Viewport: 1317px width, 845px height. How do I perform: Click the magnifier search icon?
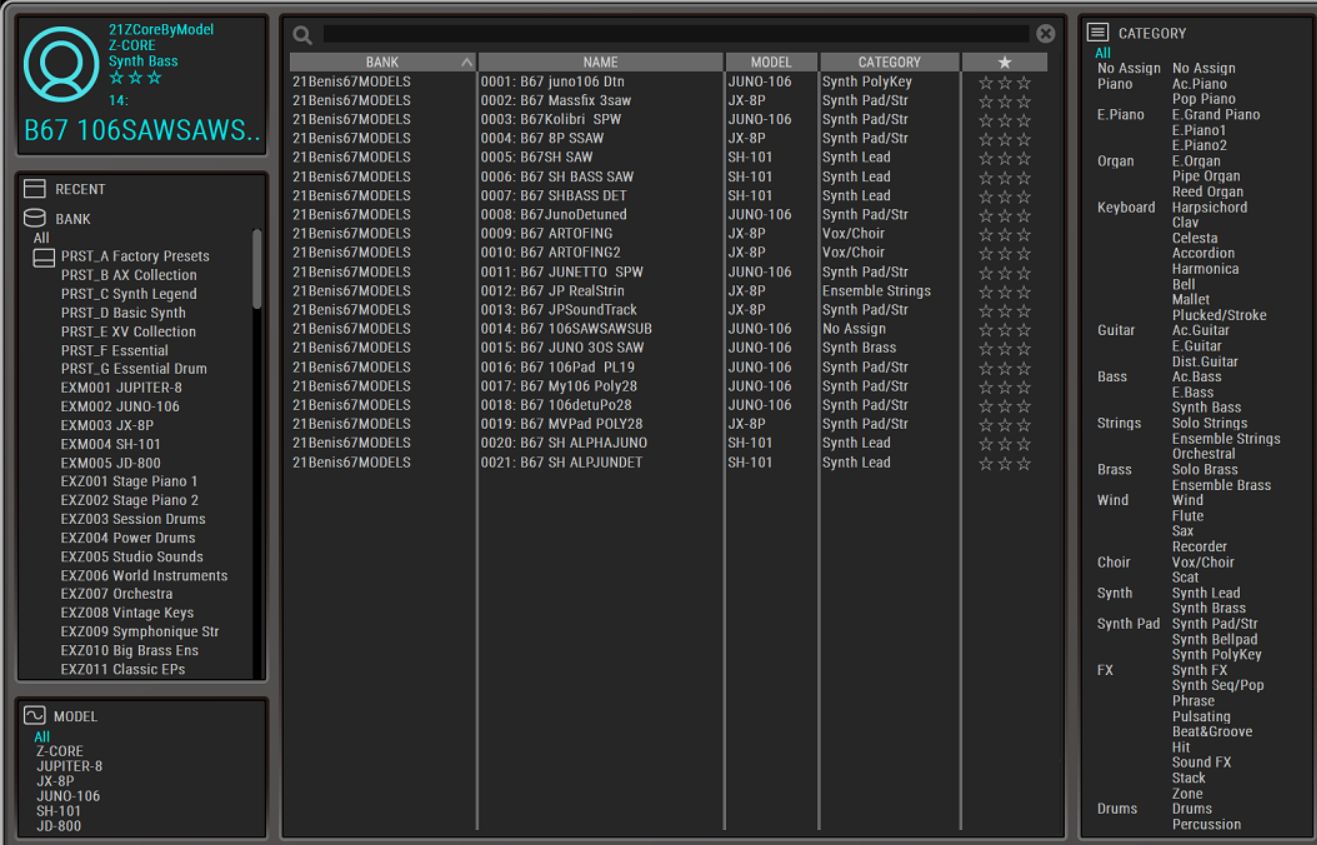(x=303, y=35)
